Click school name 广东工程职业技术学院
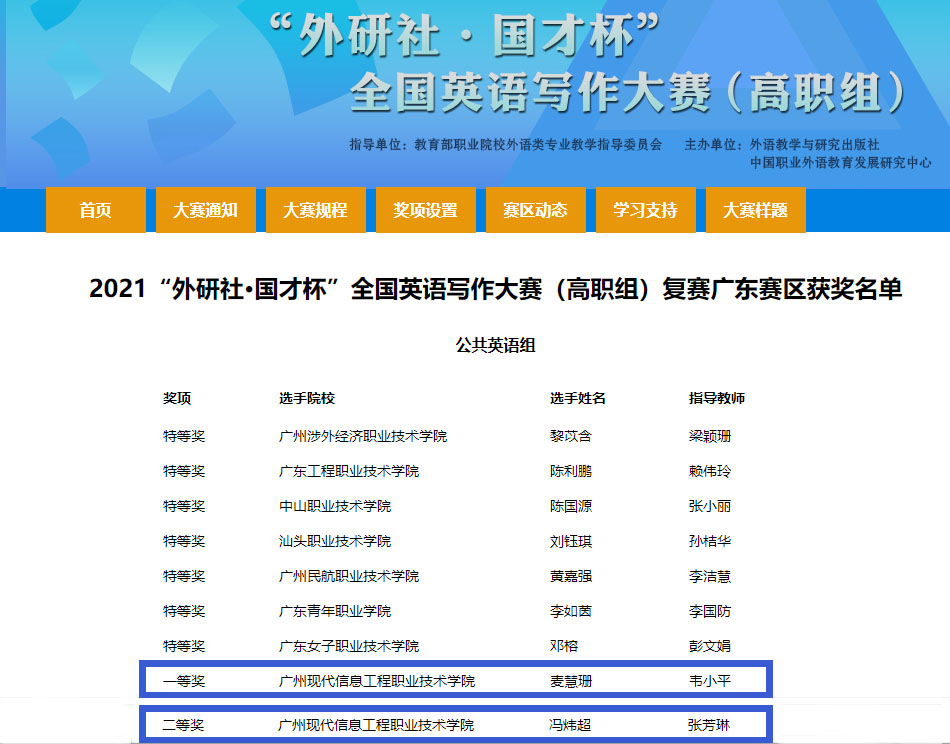950x744 pixels. click(x=349, y=471)
